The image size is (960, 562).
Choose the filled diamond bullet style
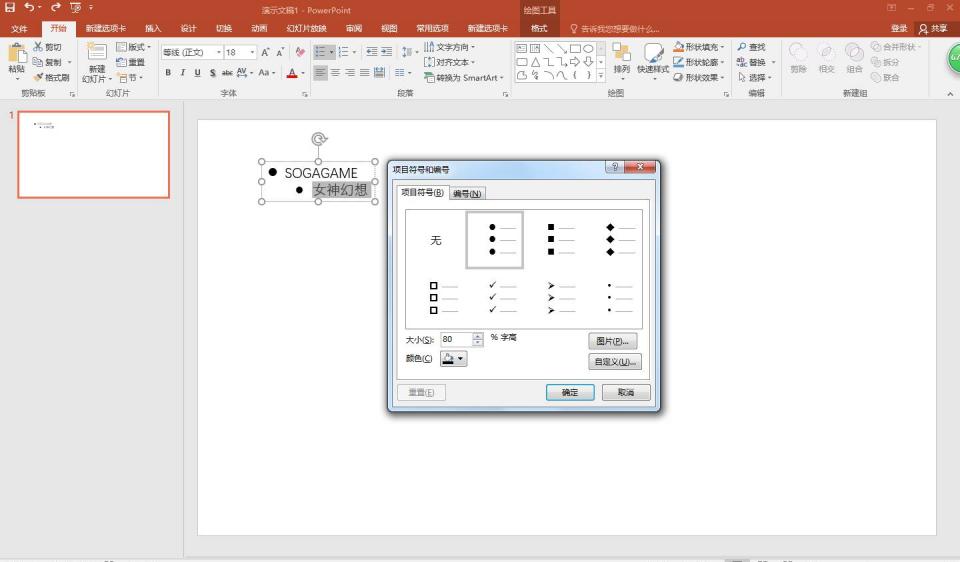click(x=620, y=240)
